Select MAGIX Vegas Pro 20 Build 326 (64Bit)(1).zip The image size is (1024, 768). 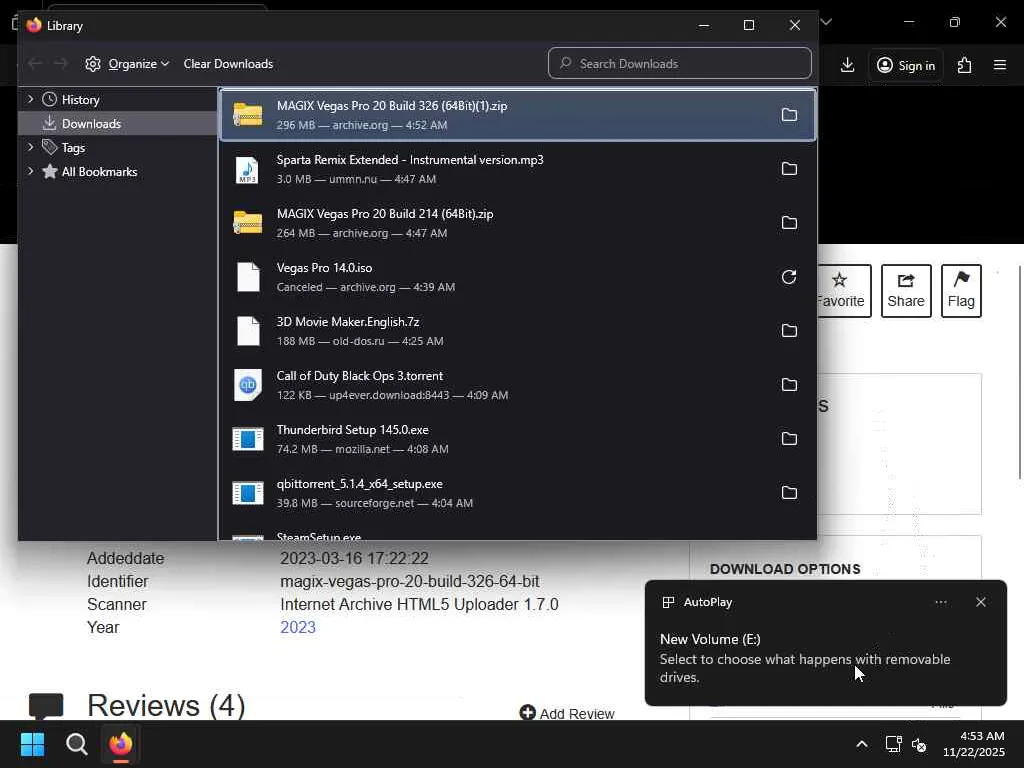(x=518, y=115)
